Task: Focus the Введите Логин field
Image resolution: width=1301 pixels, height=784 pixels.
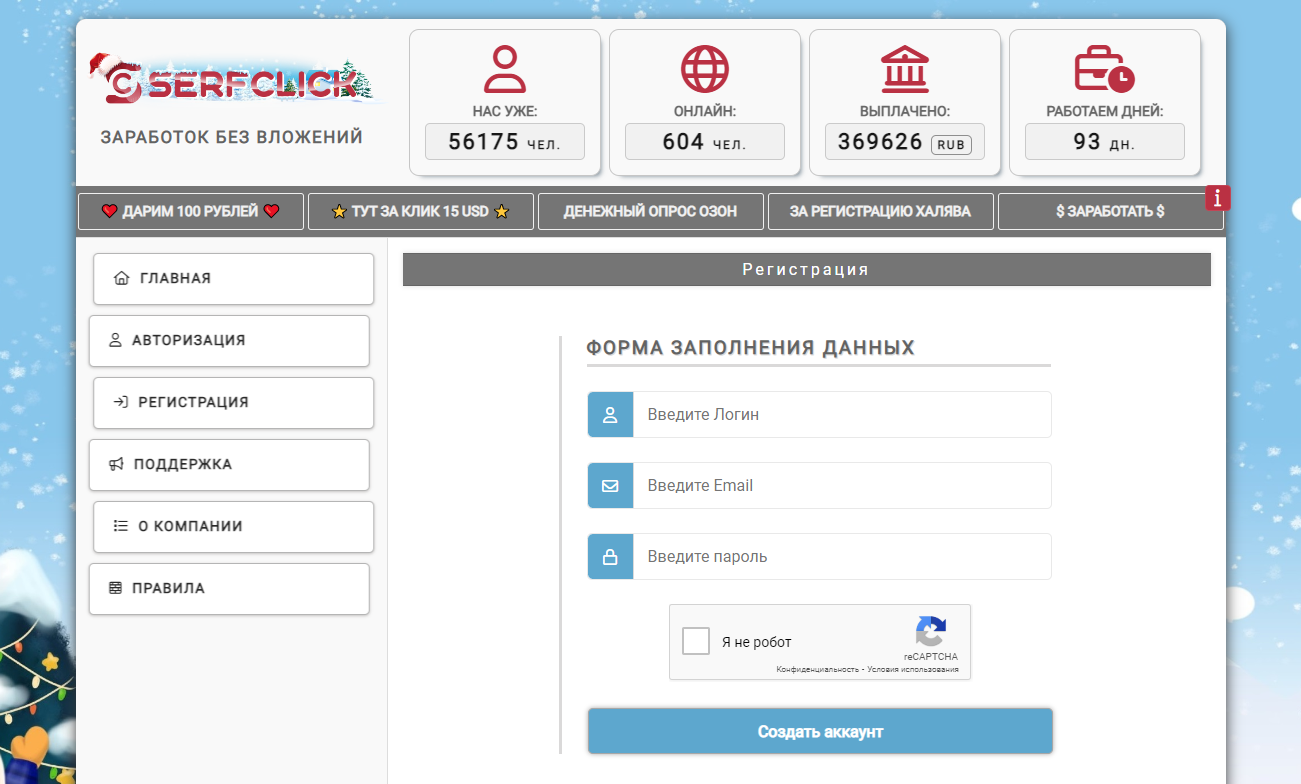Action: pyautogui.click(x=842, y=414)
